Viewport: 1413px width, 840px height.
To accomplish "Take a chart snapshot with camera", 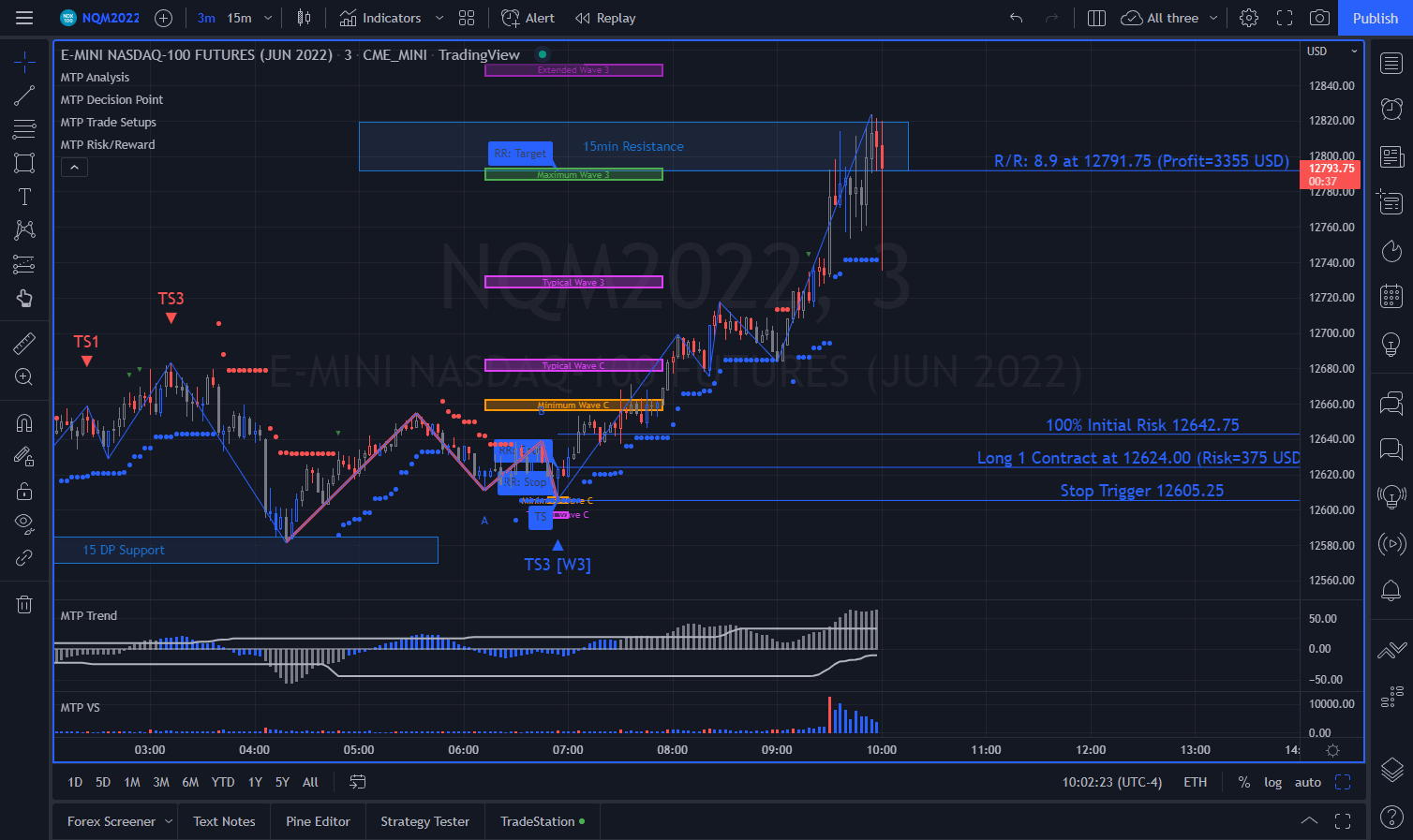I will [x=1319, y=18].
